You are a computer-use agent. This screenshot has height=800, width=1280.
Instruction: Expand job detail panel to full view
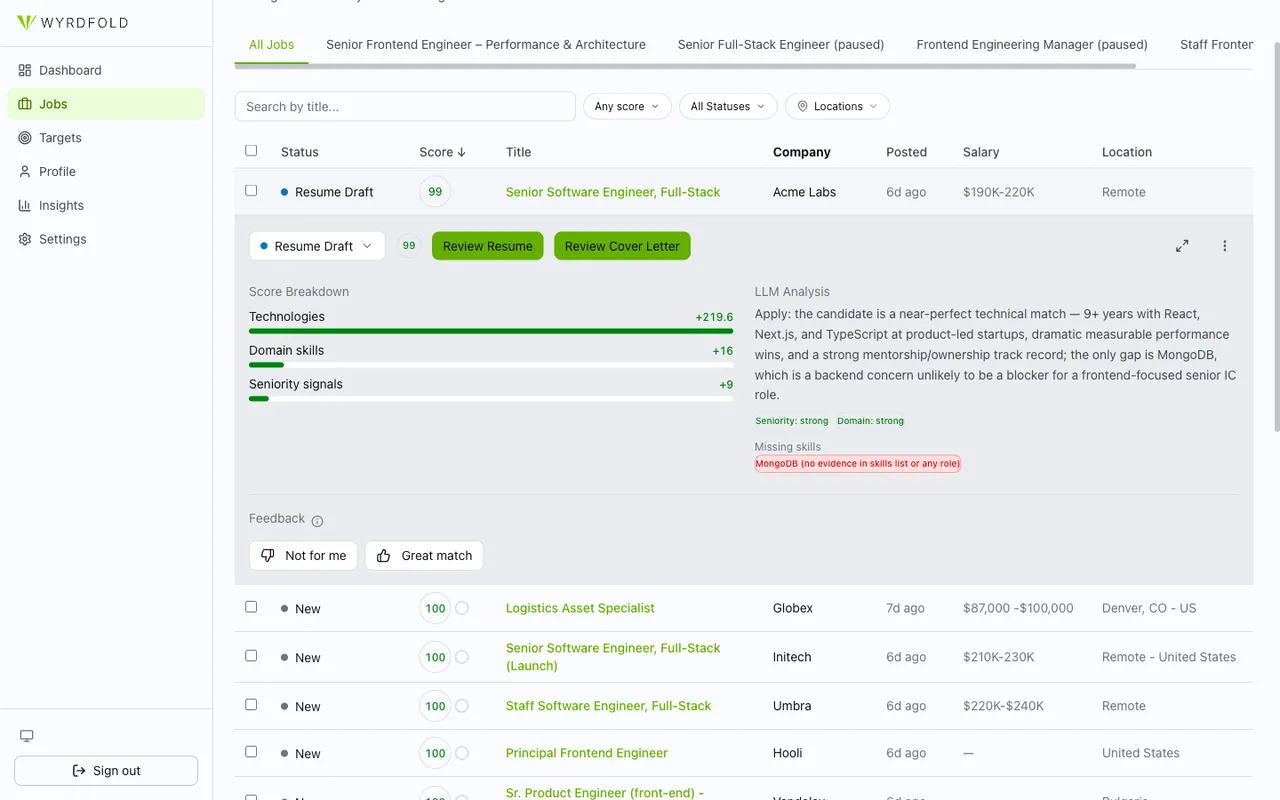(x=1182, y=246)
